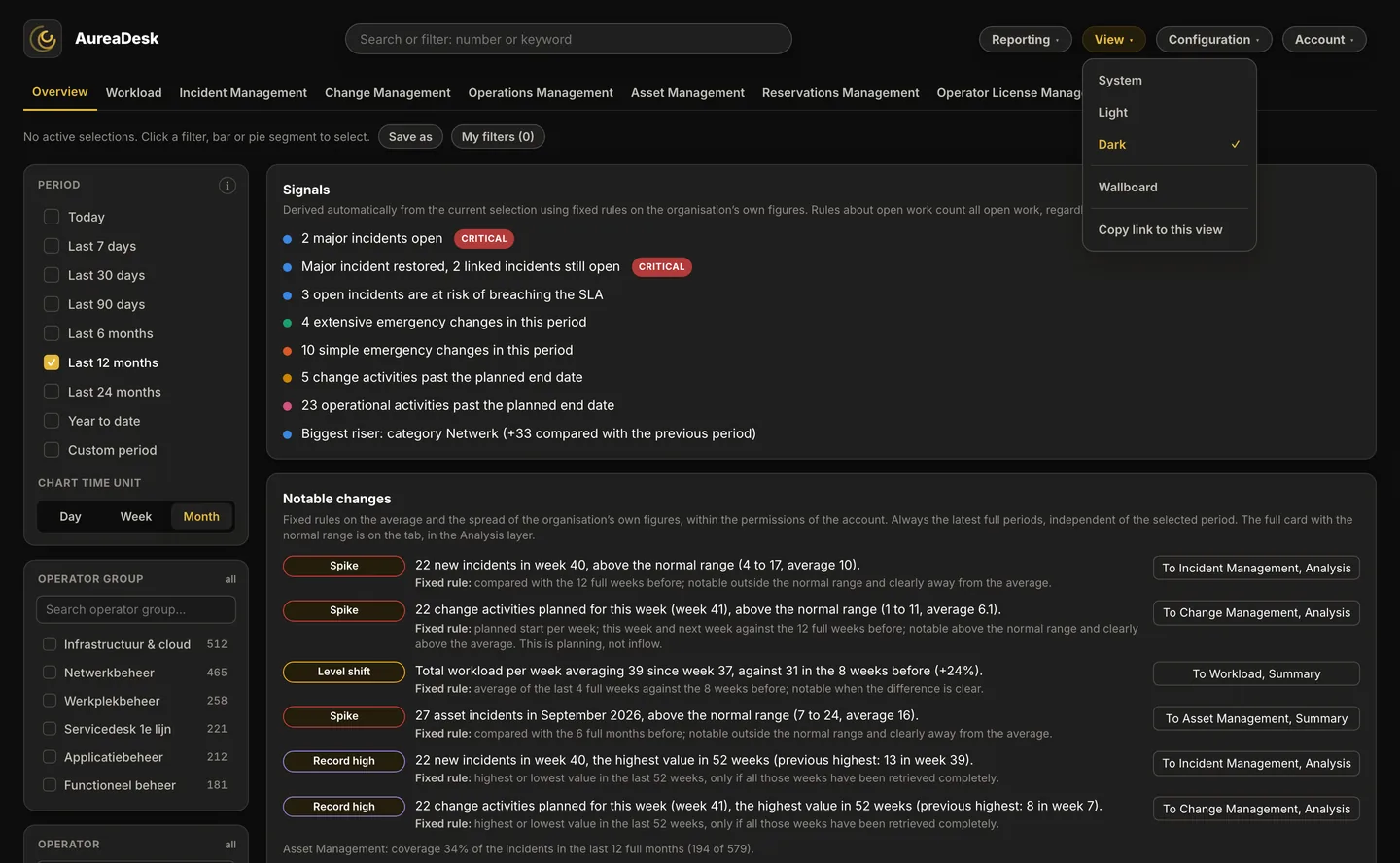Image resolution: width=1400 pixels, height=863 pixels.
Task: Check the Netwerkbeheer operator group
Action: point(50,673)
